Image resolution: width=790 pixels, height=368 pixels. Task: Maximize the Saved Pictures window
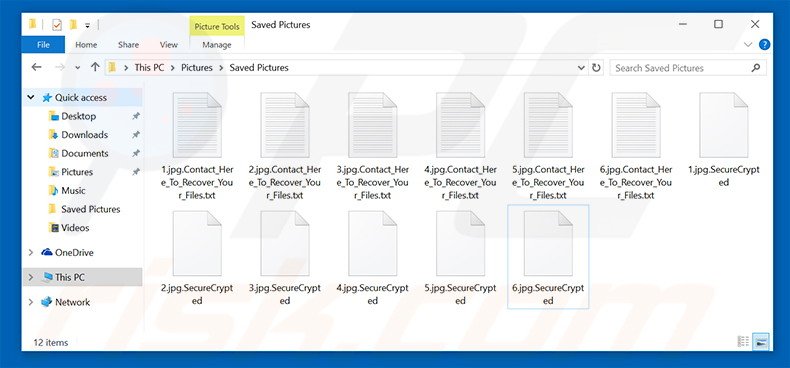coord(718,24)
